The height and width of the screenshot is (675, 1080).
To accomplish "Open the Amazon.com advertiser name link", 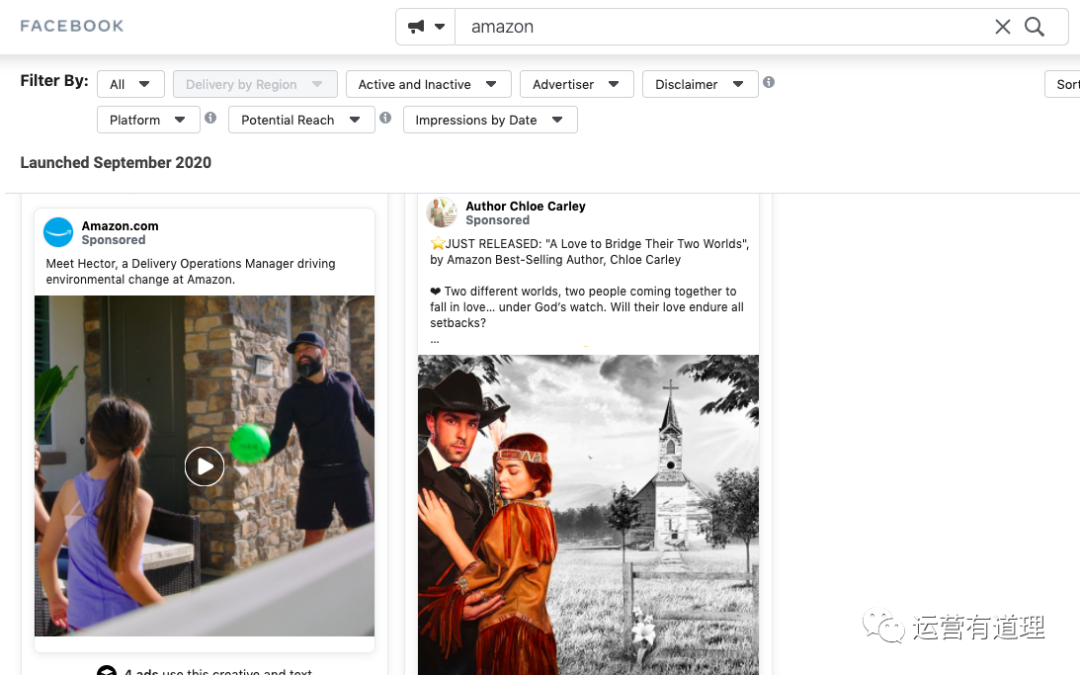I will [120, 226].
